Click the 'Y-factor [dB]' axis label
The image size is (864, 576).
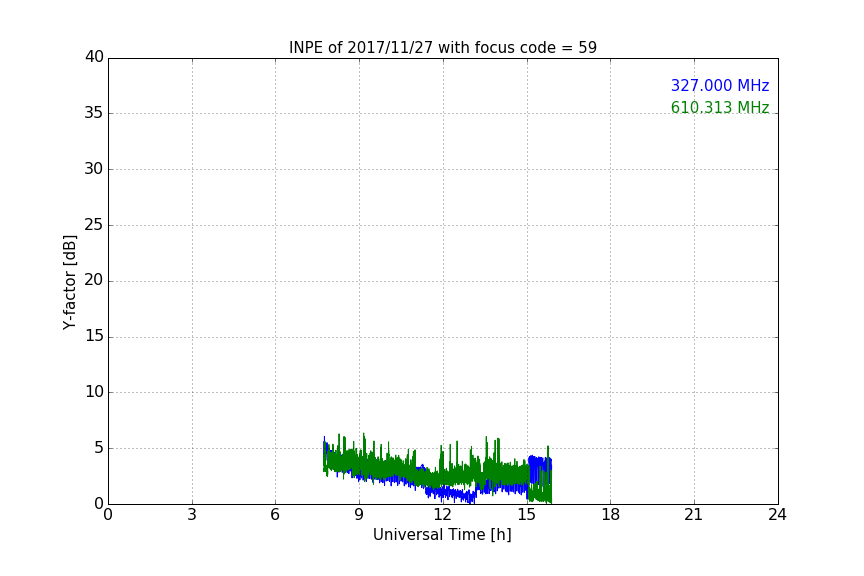(x=69, y=282)
